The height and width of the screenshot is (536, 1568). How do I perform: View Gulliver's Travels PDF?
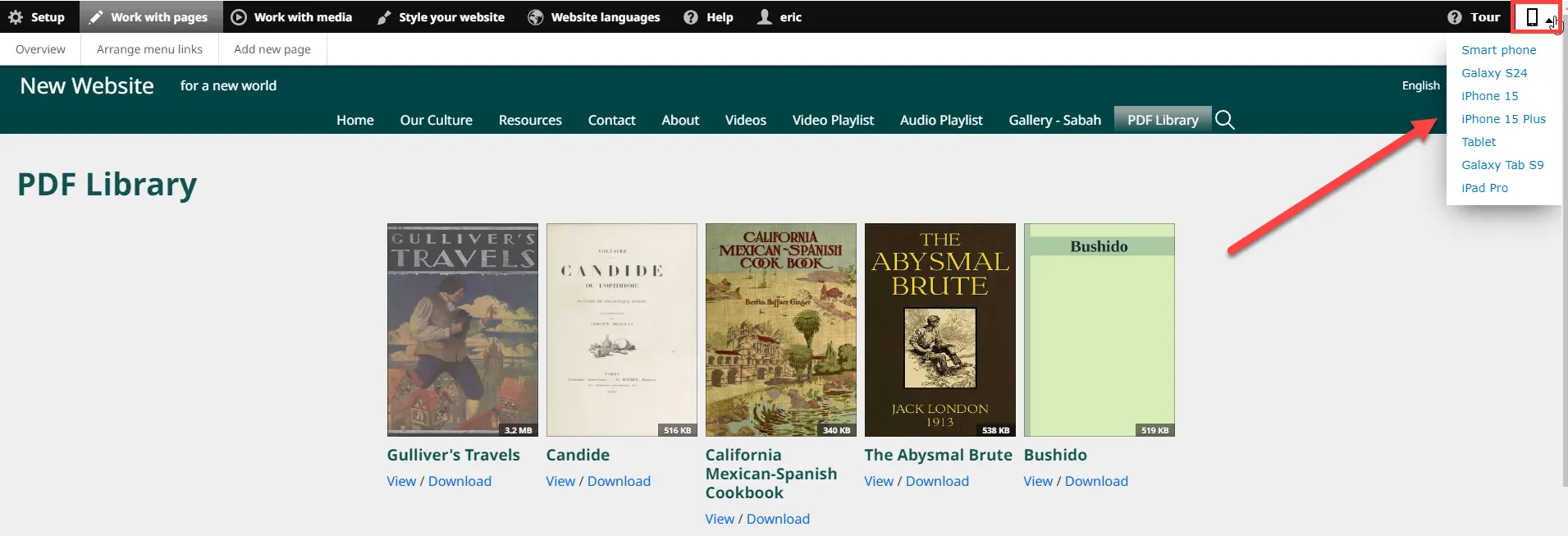(x=401, y=481)
